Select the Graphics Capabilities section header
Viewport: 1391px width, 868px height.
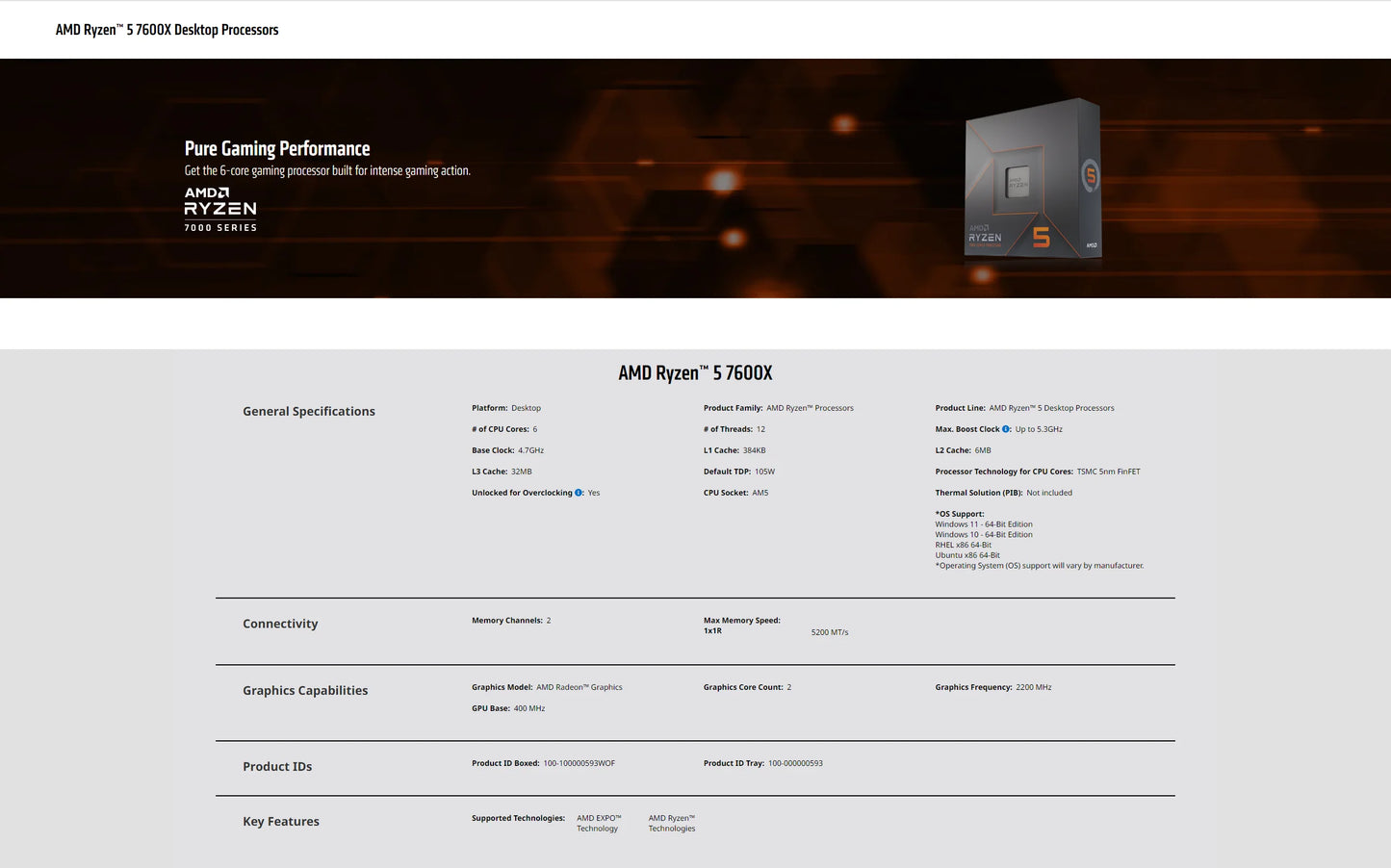305,690
